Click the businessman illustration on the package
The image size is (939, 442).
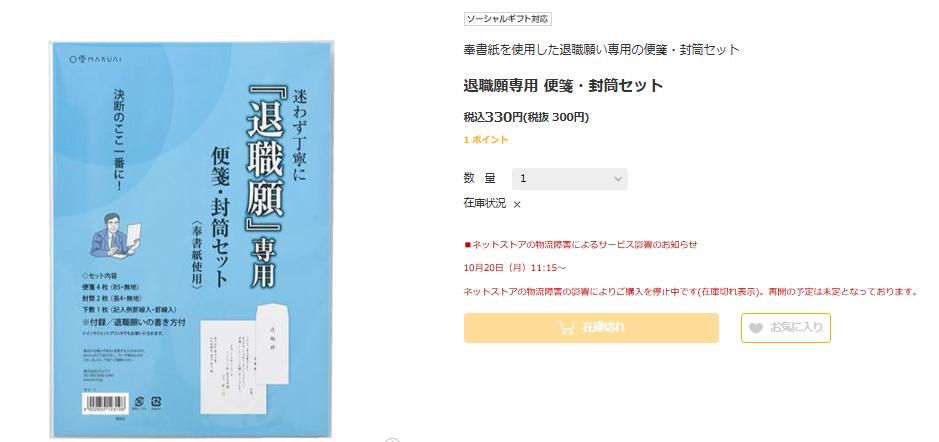pos(116,236)
